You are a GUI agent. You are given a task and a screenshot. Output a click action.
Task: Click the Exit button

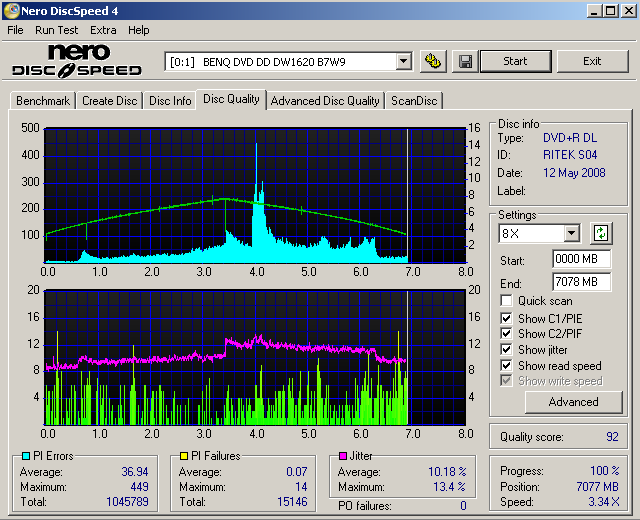click(x=592, y=61)
